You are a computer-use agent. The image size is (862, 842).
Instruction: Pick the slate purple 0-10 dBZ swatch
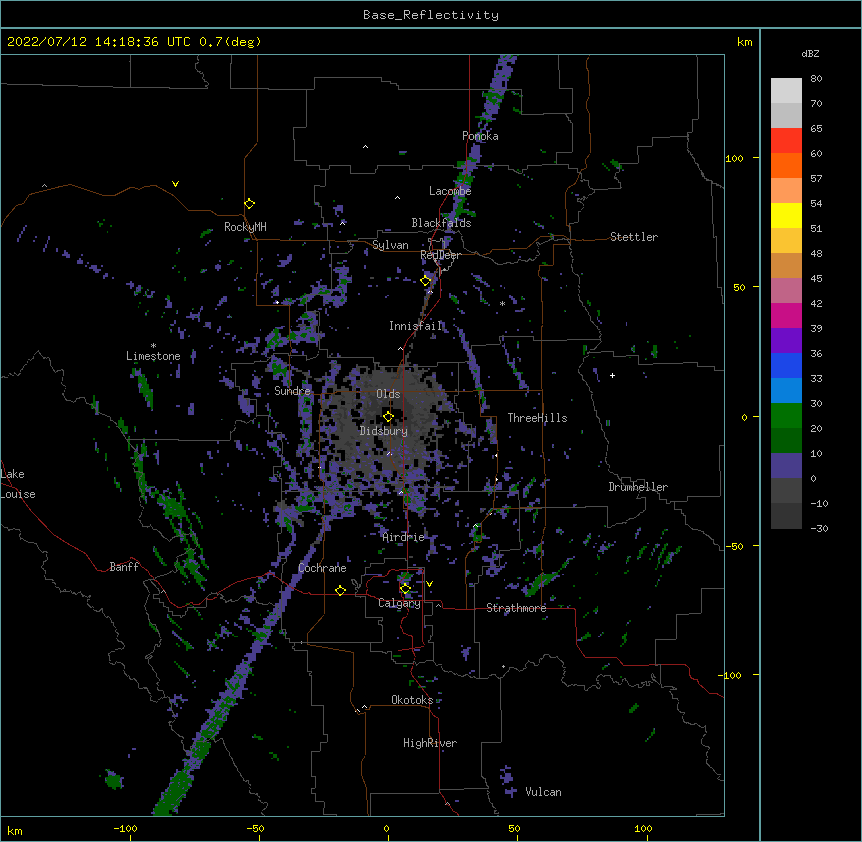(x=786, y=466)
